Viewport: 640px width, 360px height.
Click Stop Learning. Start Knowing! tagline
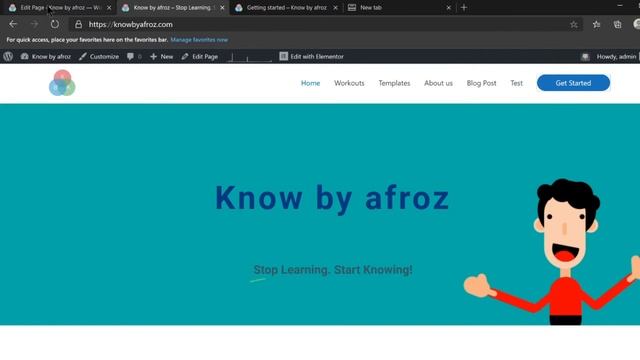click(x=333, y=270)
